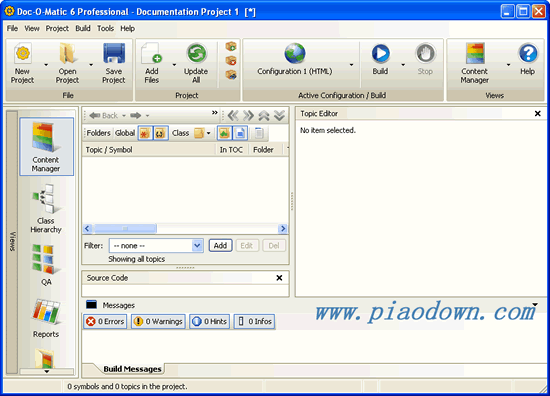This screenshot has height=396, width=550.
Task: Click the In TOC column header
Action: (x=231, y=150)
